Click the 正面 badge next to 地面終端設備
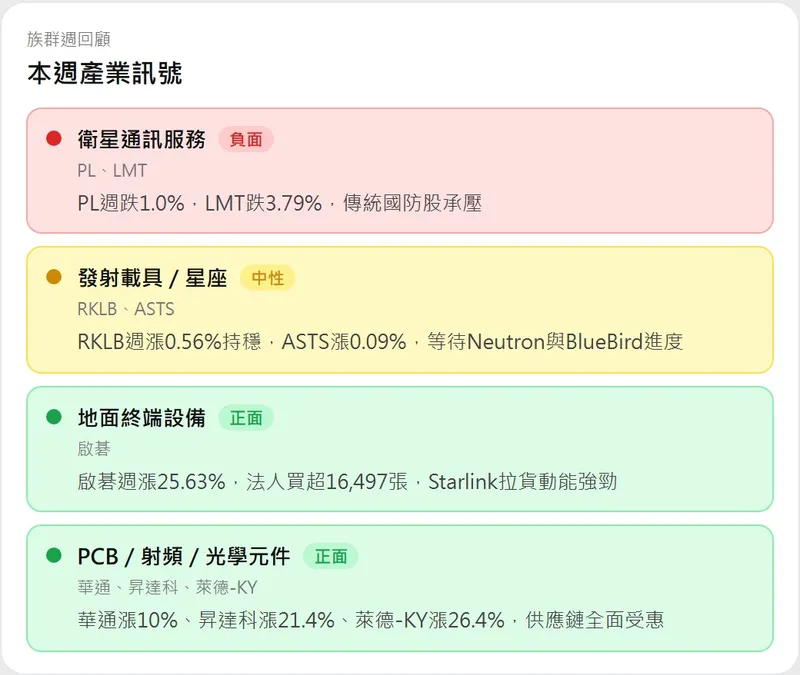 tap(246, 418)
